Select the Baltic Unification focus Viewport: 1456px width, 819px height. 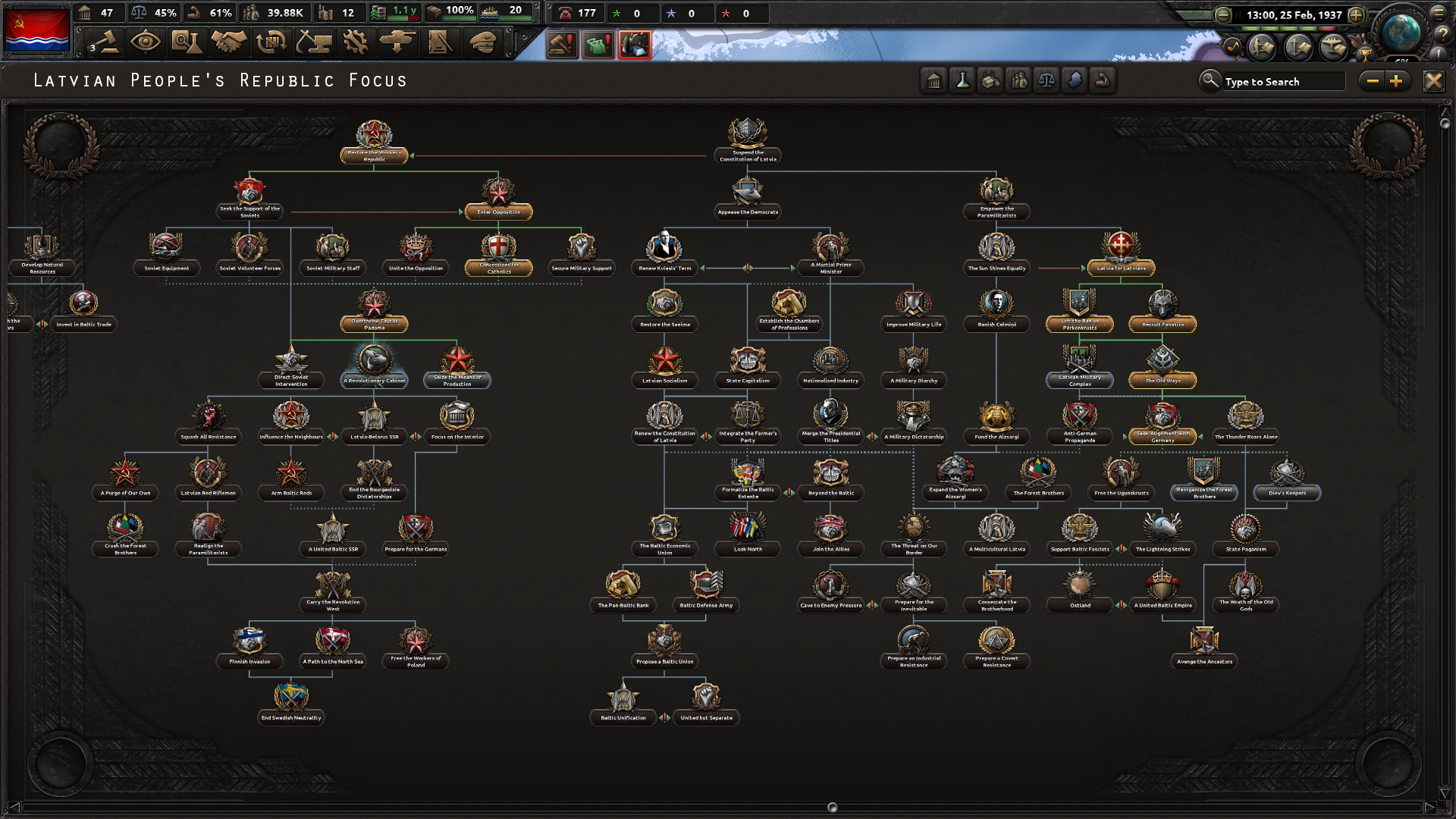[x=623, y=704]
